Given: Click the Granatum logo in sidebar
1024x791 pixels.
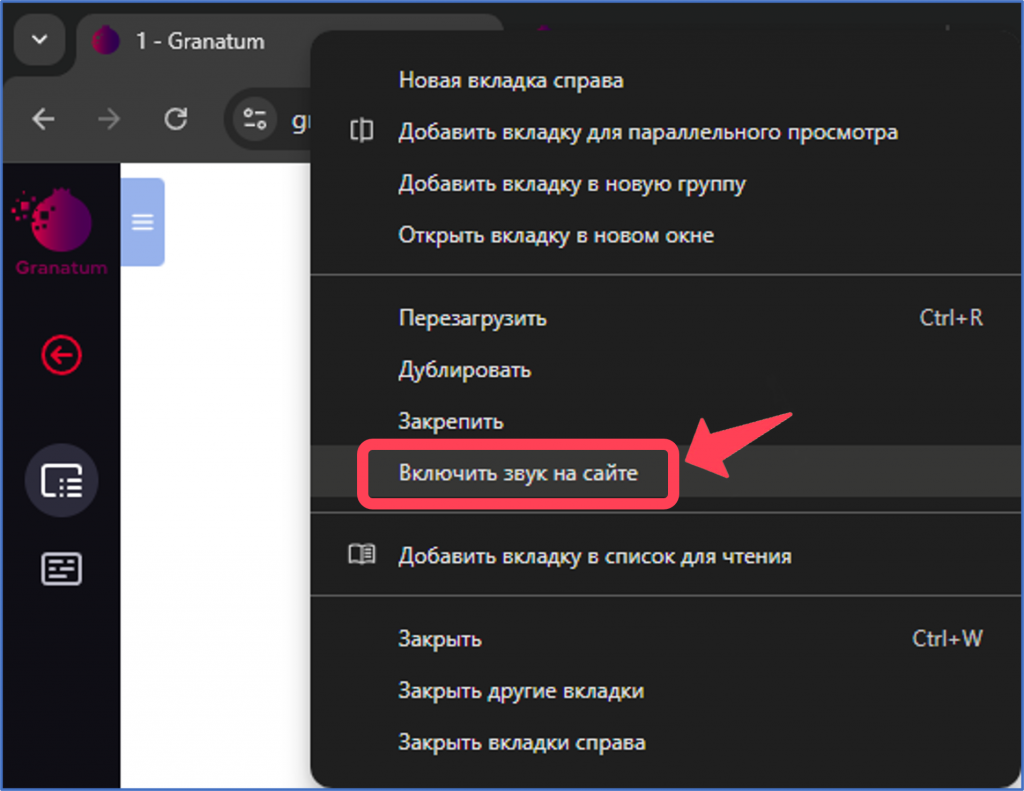Looking at the screenshot, I should click(x=61, y=231).
